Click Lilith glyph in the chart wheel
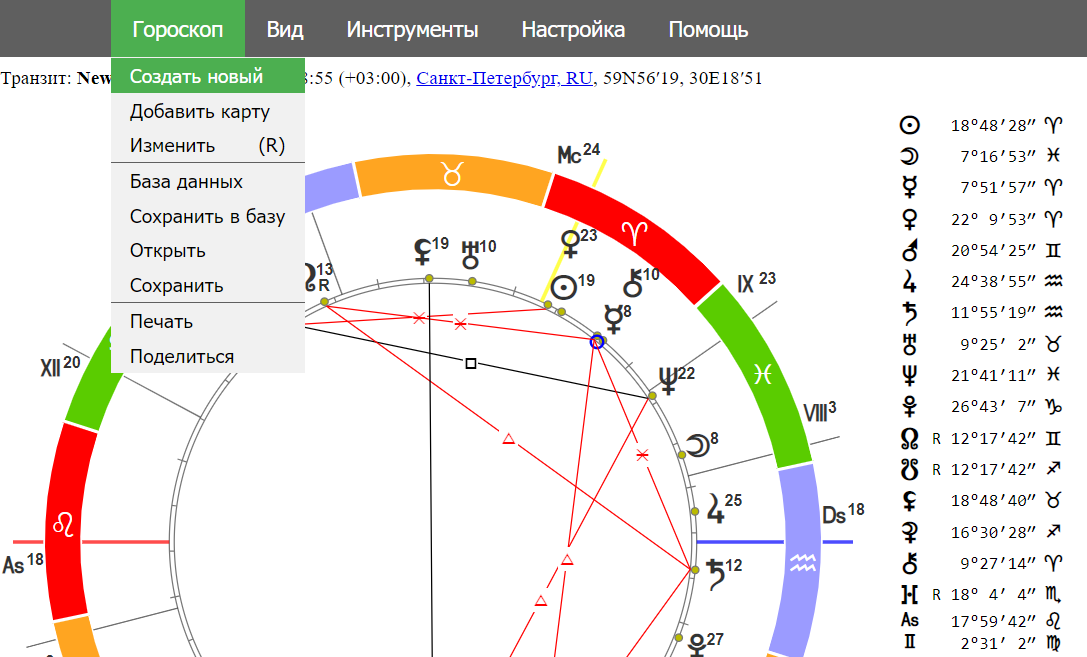 tap(422, 252)
